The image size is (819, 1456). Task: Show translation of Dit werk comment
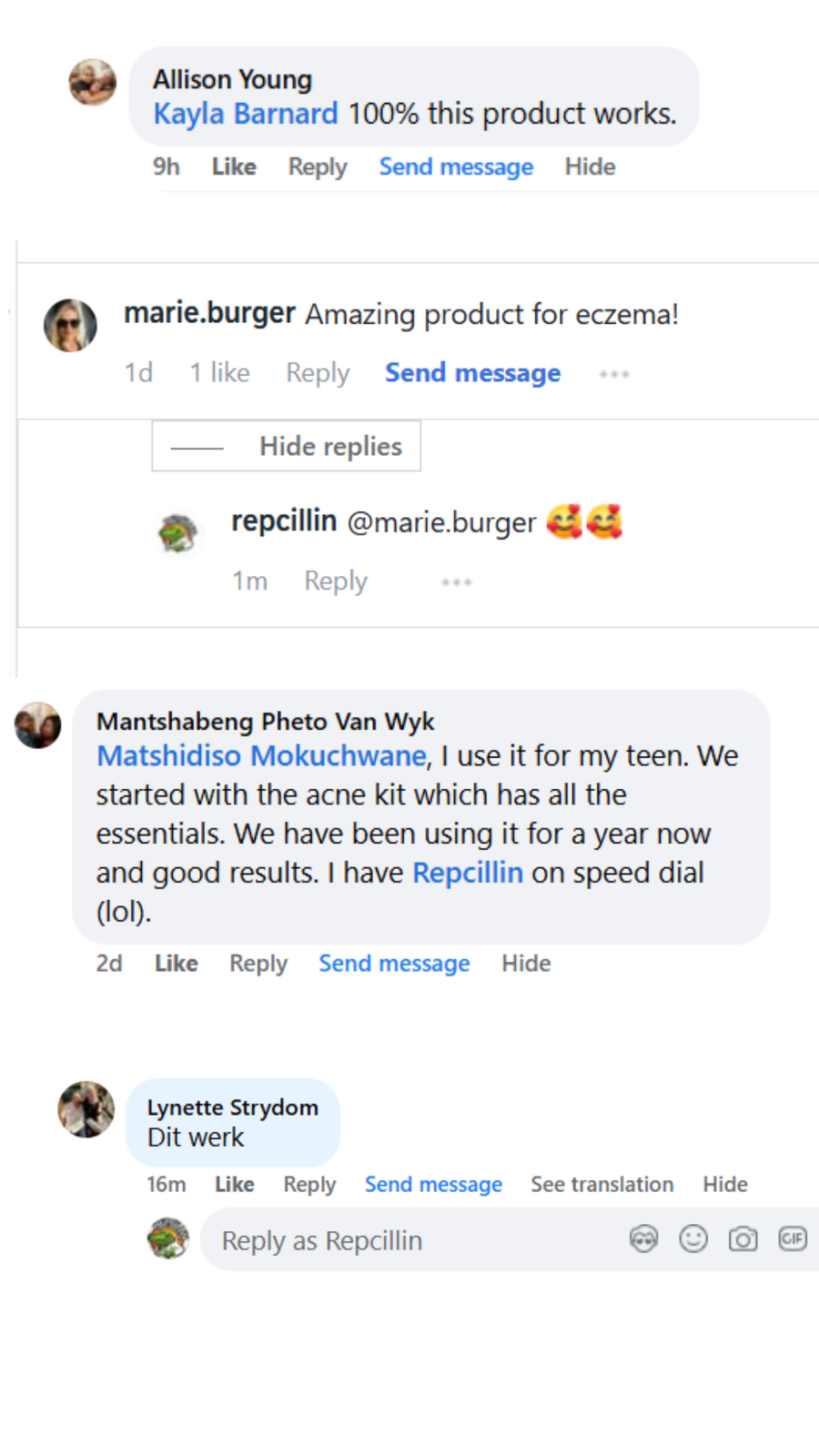click(602, 1184)
